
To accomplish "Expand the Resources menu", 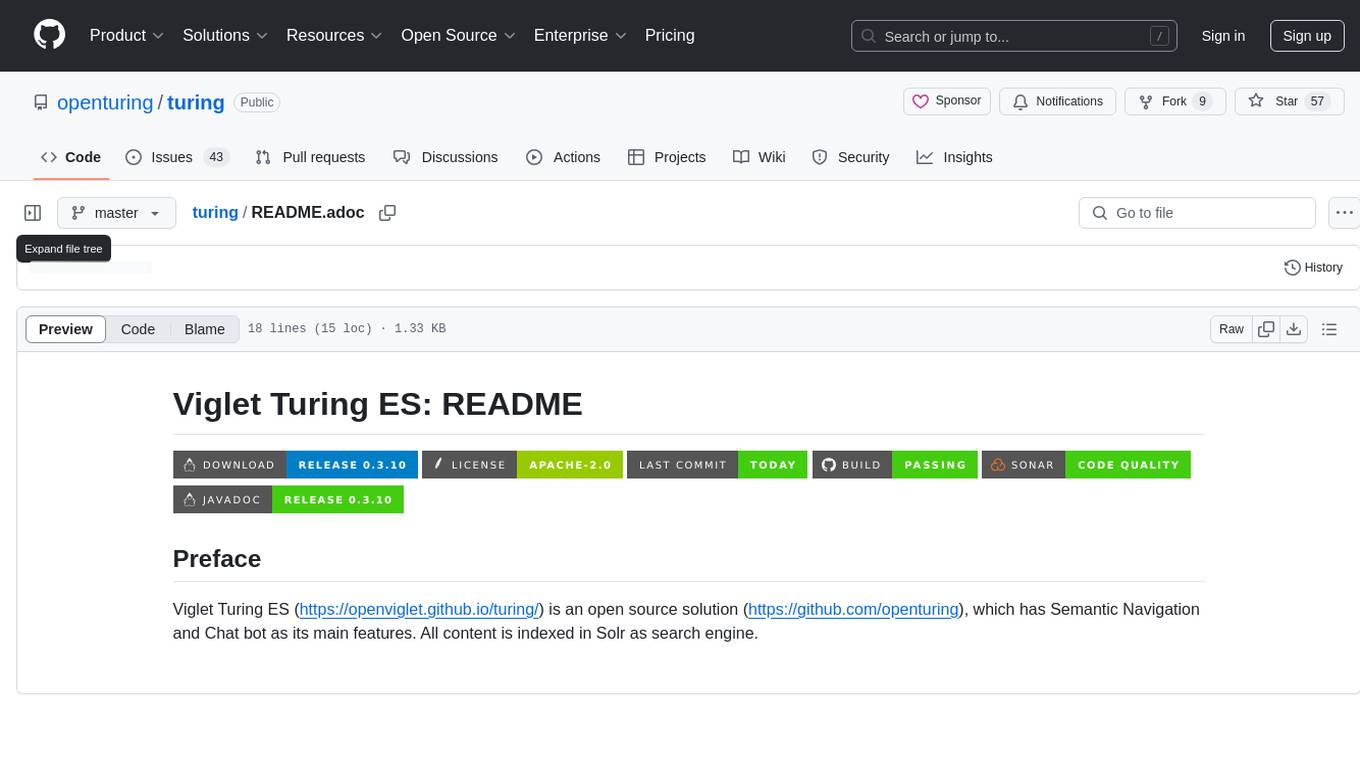I will pos(334,35).
